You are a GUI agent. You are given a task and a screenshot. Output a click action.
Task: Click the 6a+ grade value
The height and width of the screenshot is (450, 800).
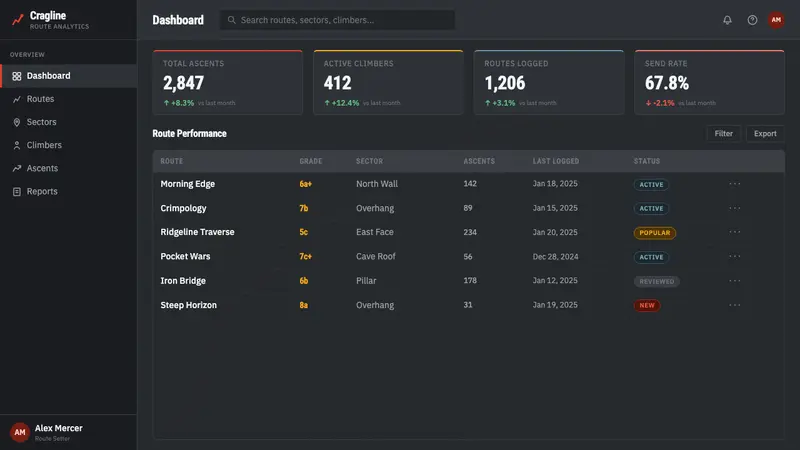coord(306,184)
